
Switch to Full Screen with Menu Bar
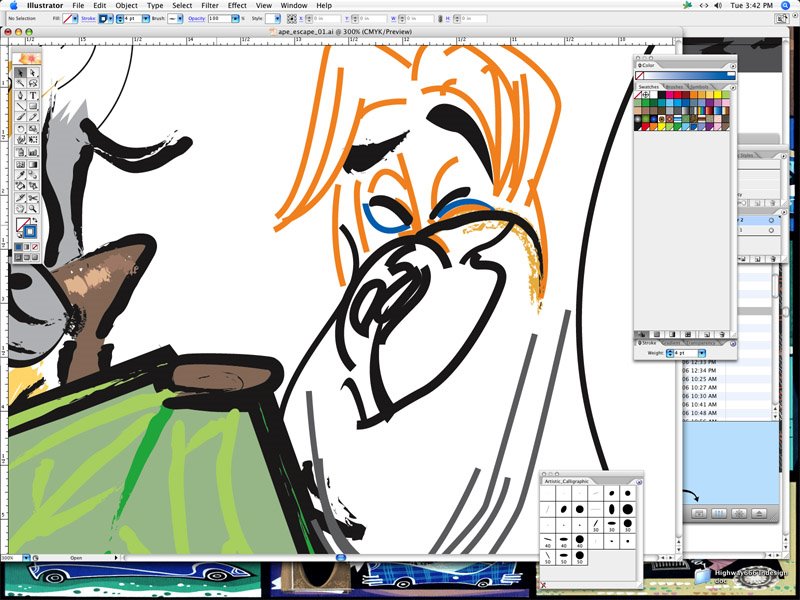[27, 257]
